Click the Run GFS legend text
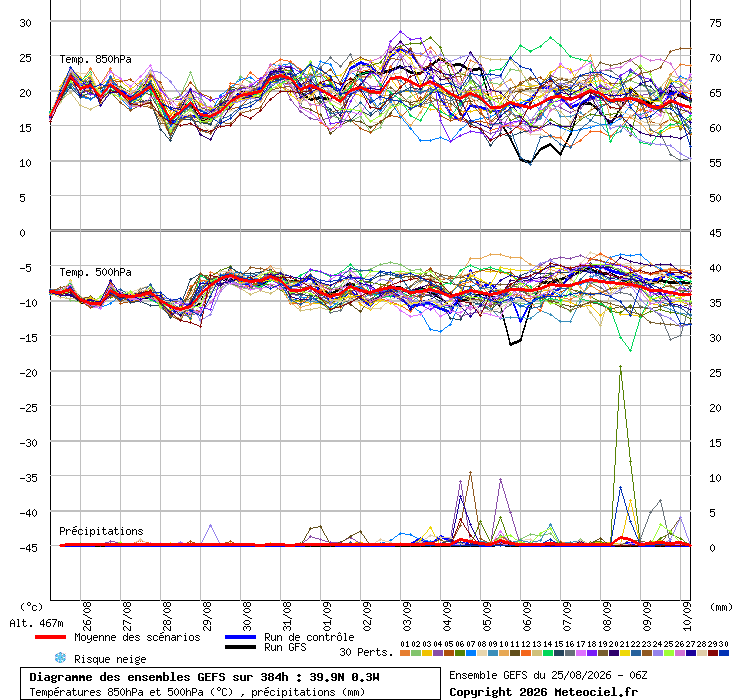The width and height of the screenshot is (740, 700). pos(285,647)
